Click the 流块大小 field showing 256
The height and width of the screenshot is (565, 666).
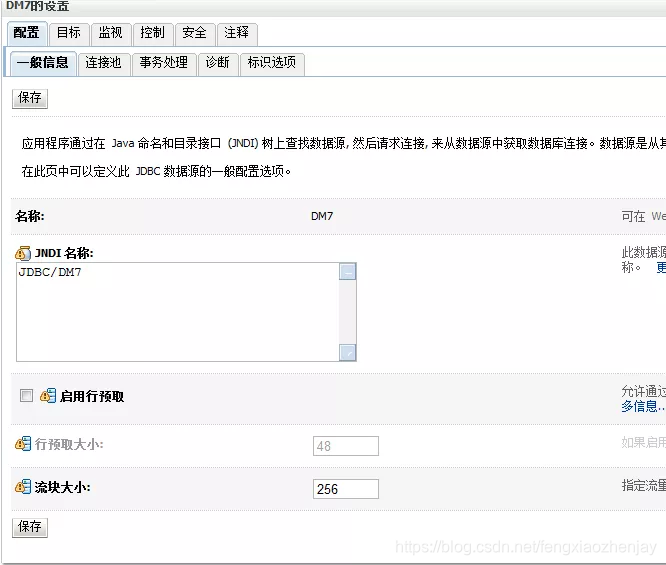click(x=346, y=489)
